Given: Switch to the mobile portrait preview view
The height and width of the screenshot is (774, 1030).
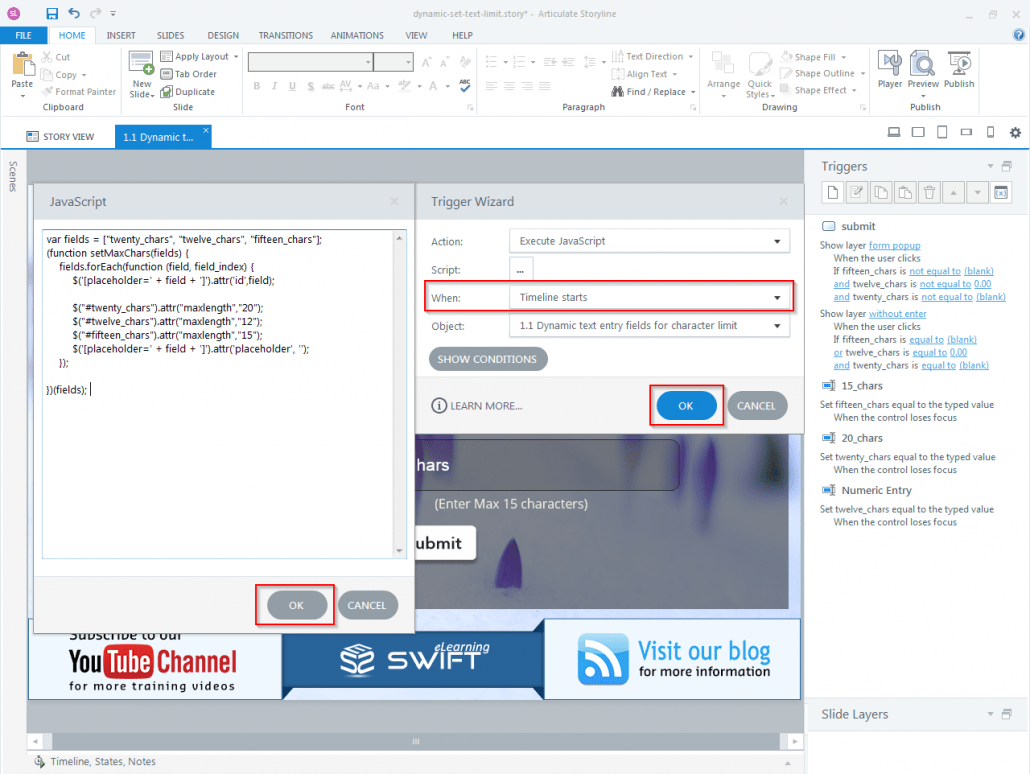Looking at the screenshot, I should [991, 132].
